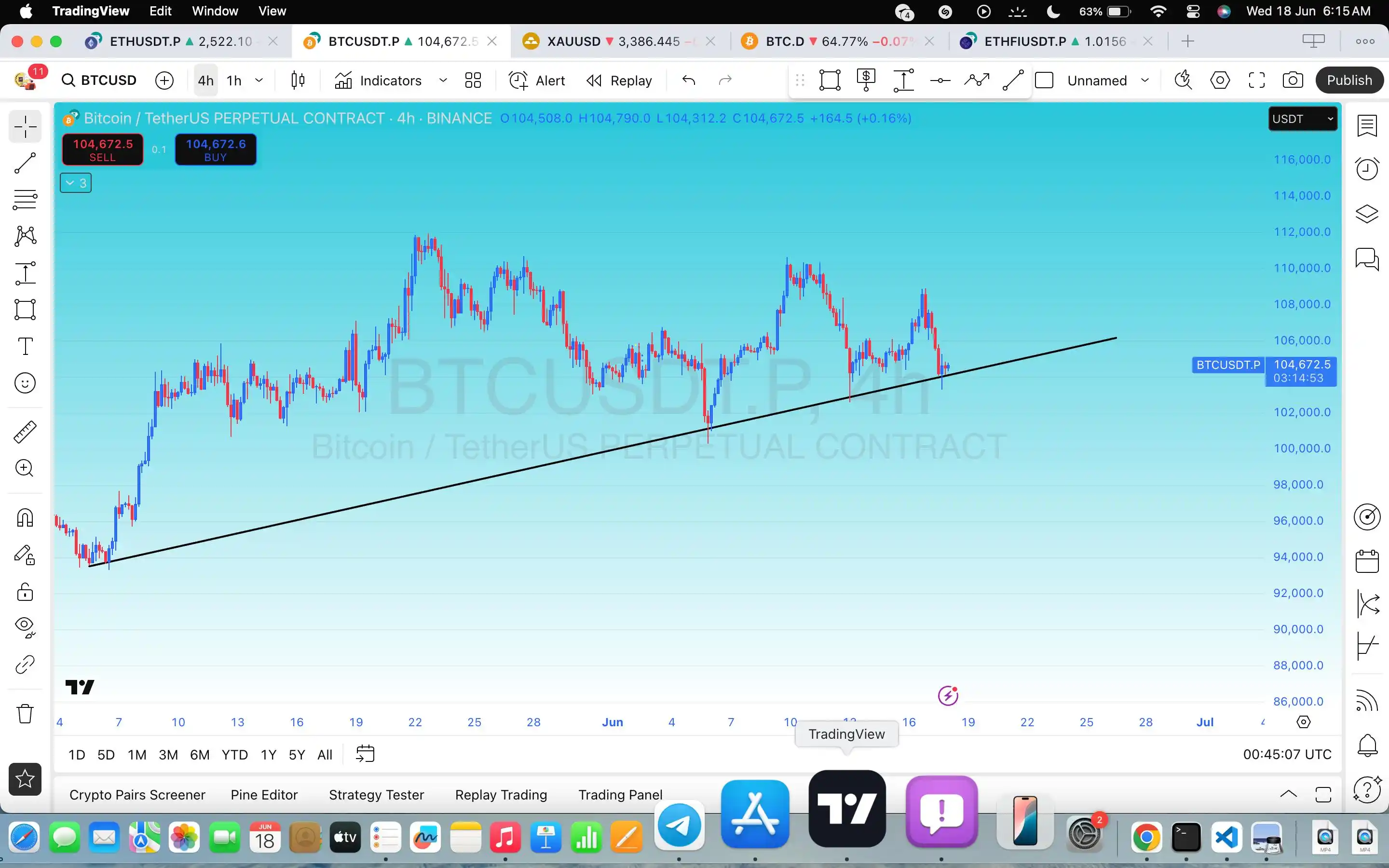Open the chart layout grid selector

473,81
